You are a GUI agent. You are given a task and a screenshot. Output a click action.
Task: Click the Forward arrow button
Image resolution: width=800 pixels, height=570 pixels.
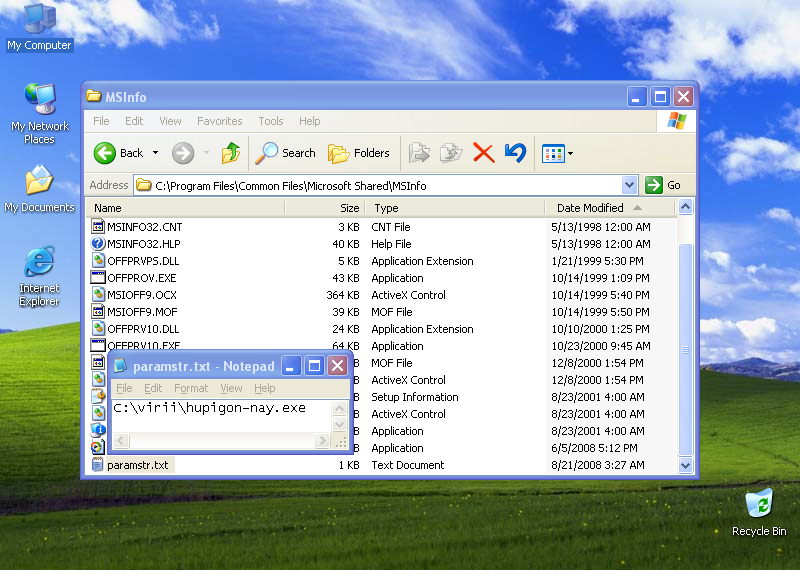tap(183, 153)
